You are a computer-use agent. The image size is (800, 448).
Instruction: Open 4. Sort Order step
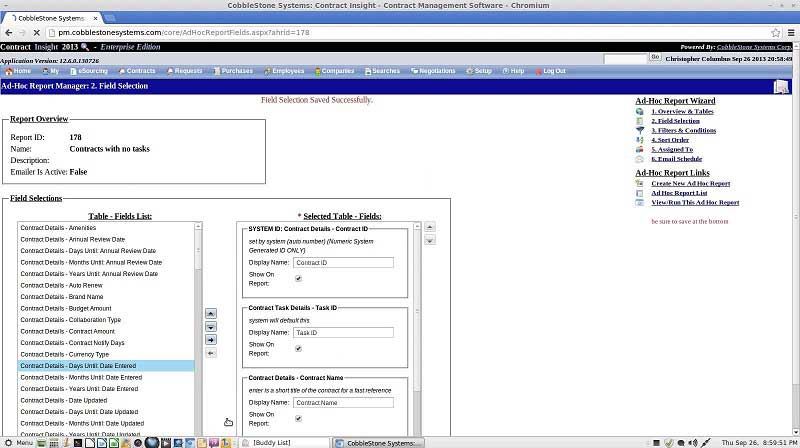670,140
